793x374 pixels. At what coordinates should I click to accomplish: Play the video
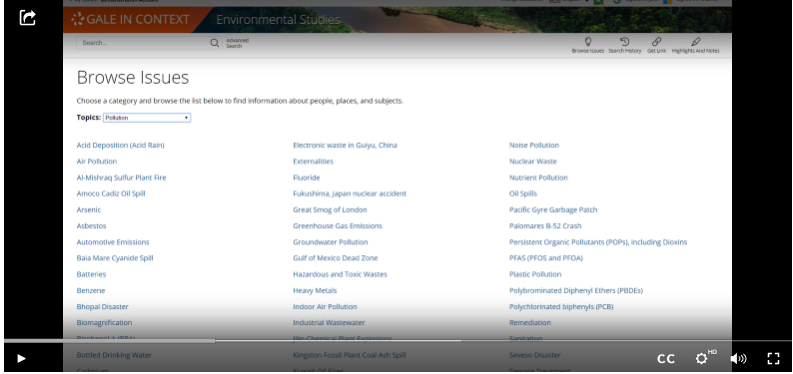[x=21, y=358]
